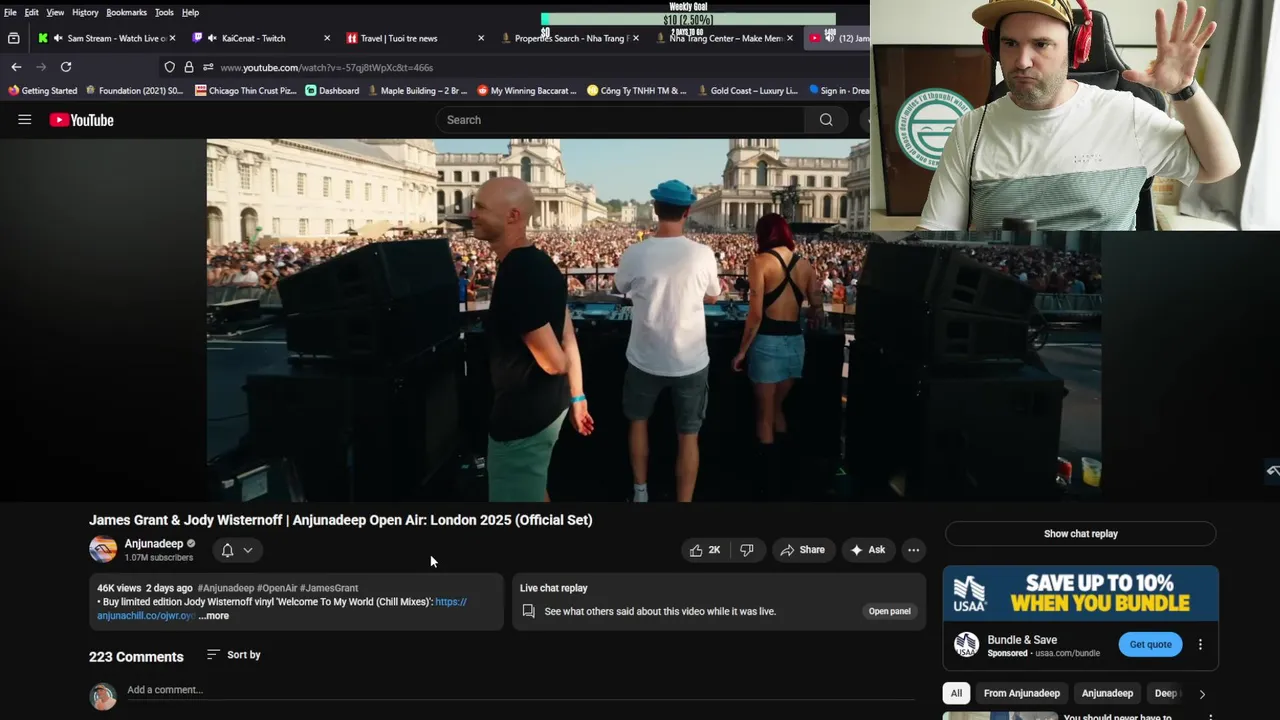This screenshot has height=720, width=1280.
Task: Share the video
Action: click(x=803, y=550)
